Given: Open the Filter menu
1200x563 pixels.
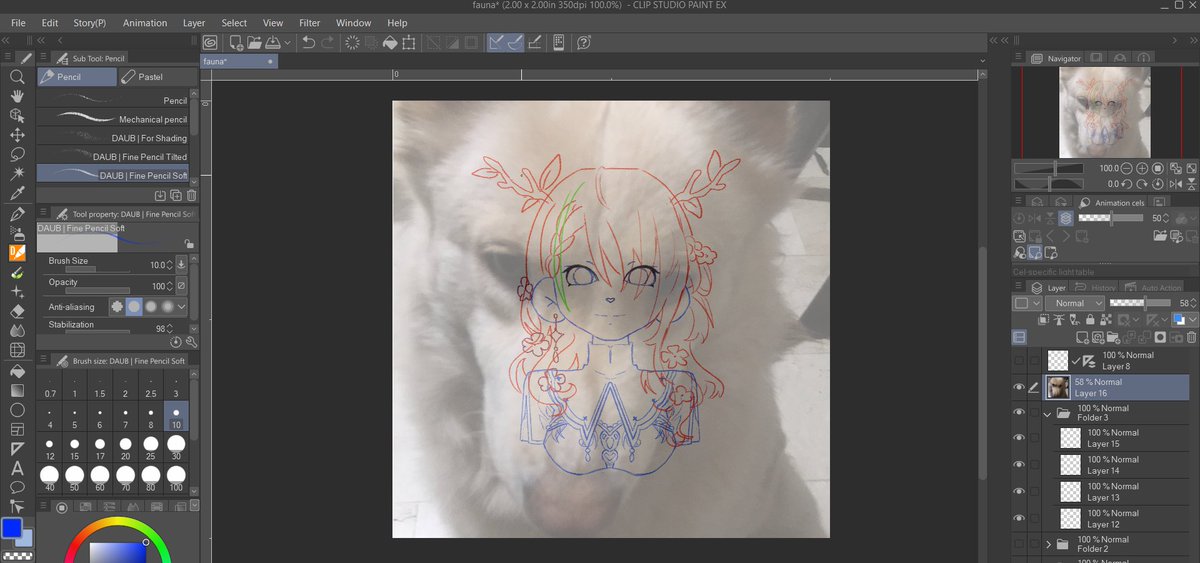Looking at the screenshot, I should pos(310,22).
